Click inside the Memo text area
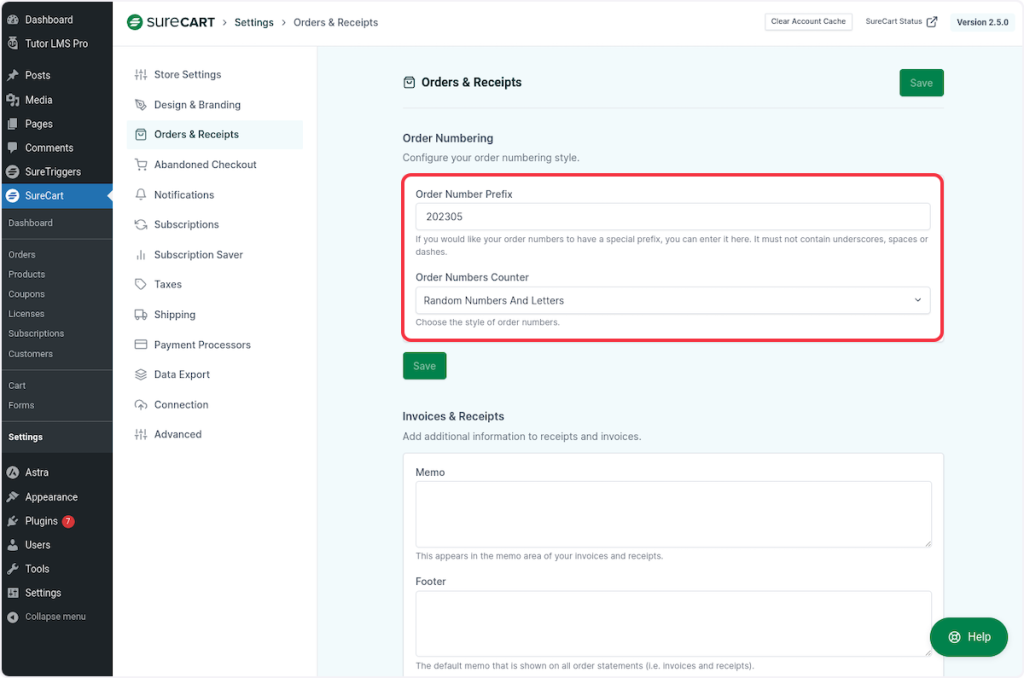The width and height of the screenshot is (1024, 678). coord(672,514)
